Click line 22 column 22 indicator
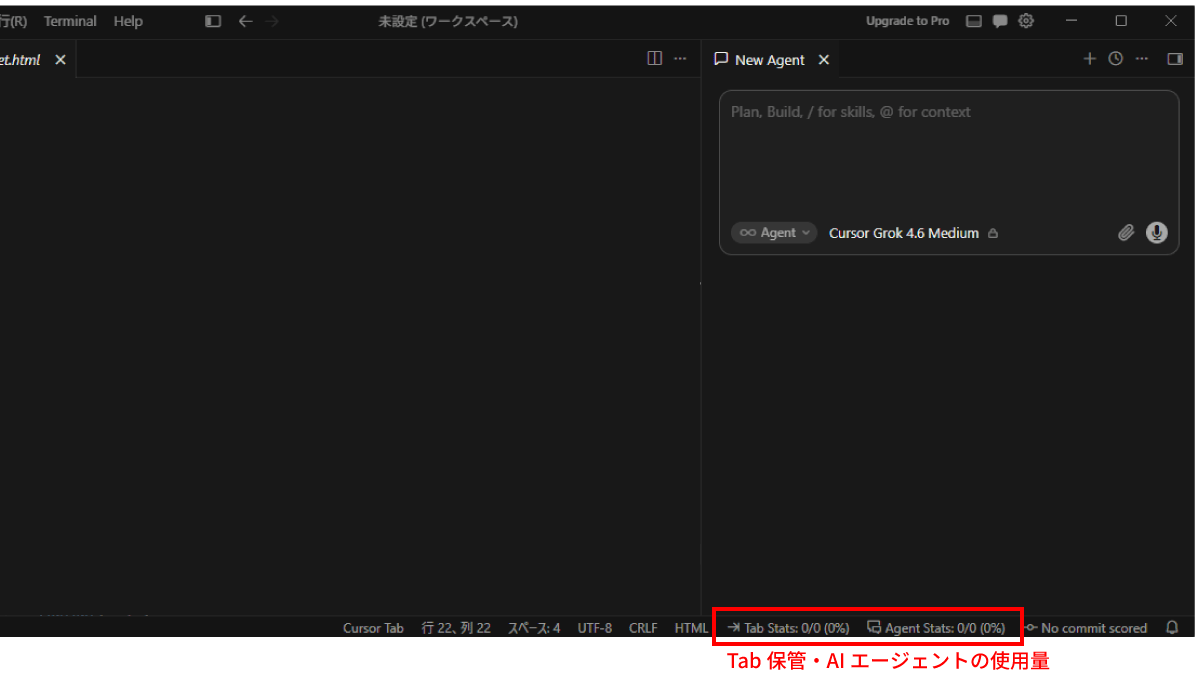This screenshot has height=675, width=1200. (x=456, y=628)
